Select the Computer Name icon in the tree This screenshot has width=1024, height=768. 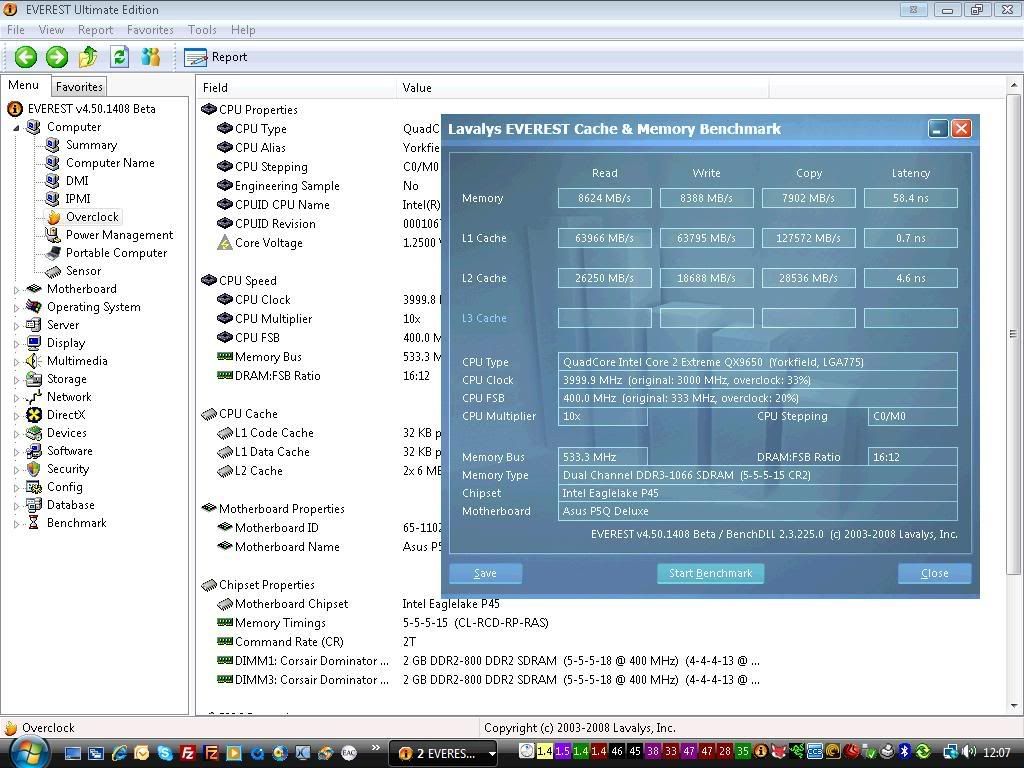tap(53, 163)
